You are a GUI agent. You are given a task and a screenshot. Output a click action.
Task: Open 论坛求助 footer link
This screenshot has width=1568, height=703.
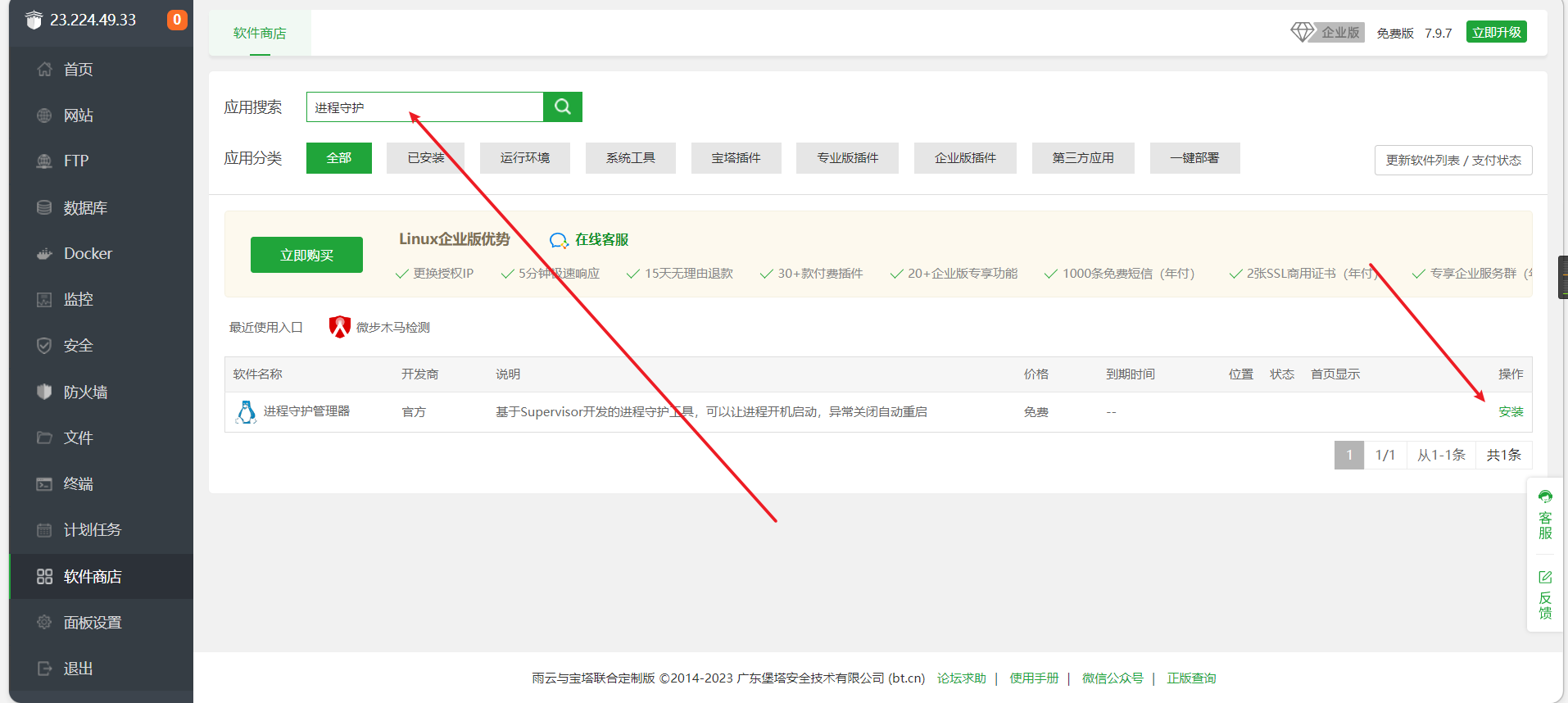pyautogui.click(x=962, y=678)
